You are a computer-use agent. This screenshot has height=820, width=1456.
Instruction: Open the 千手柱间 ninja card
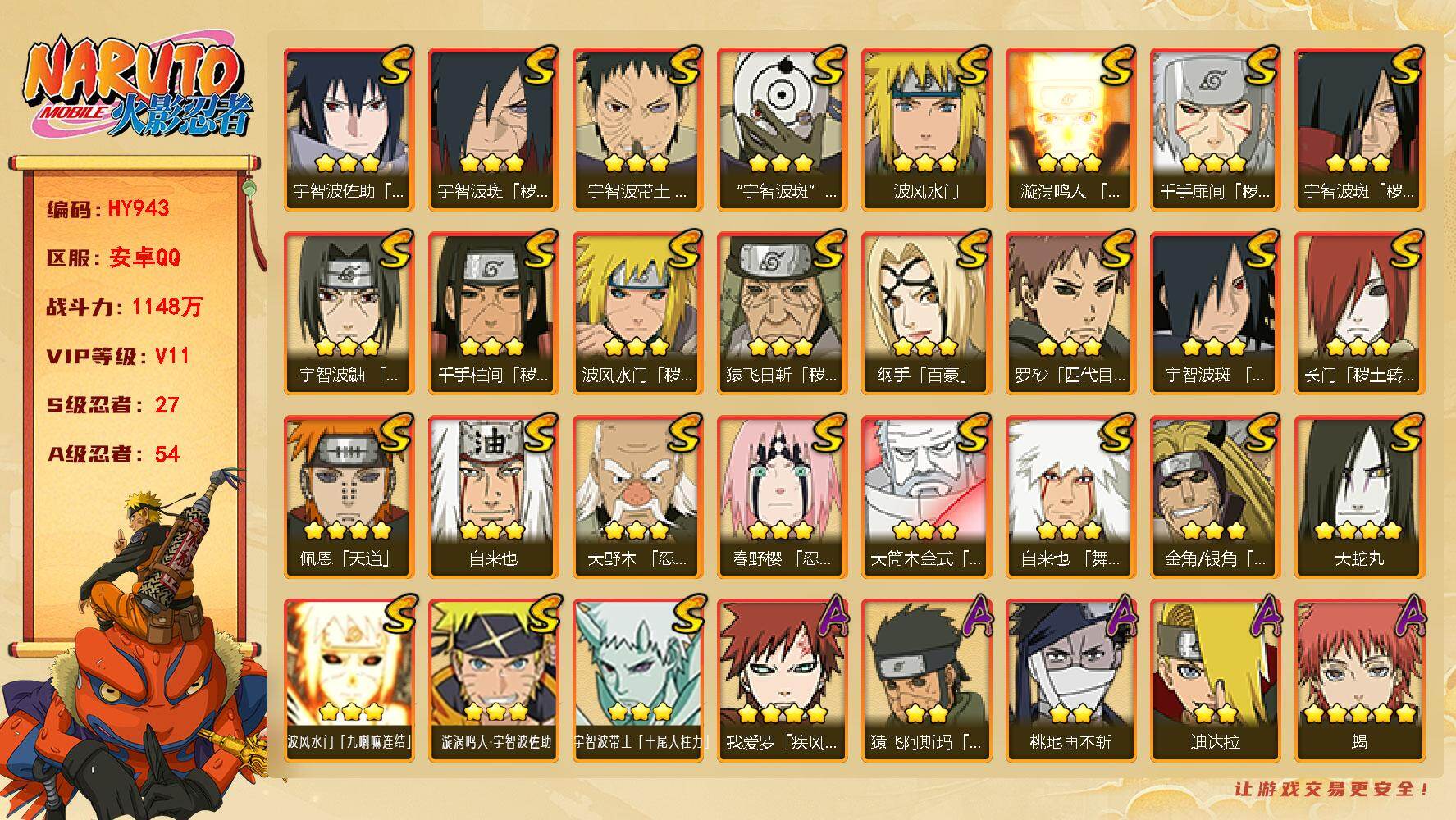[494, 313]
